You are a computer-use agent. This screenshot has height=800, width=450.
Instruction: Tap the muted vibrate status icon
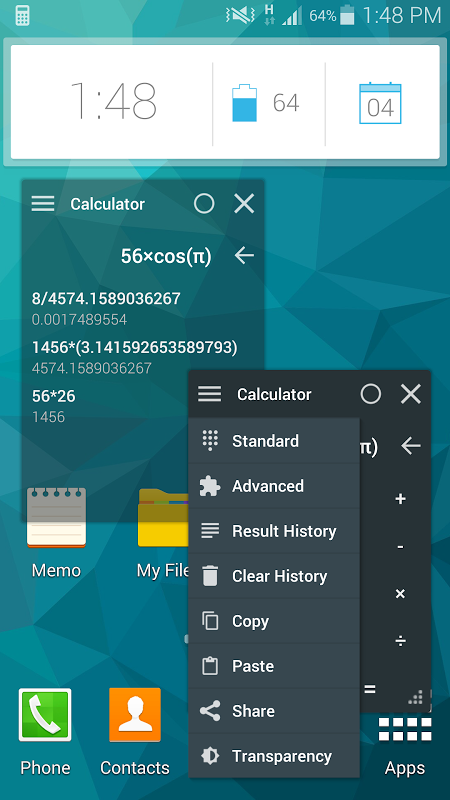[x=240, y=15]
